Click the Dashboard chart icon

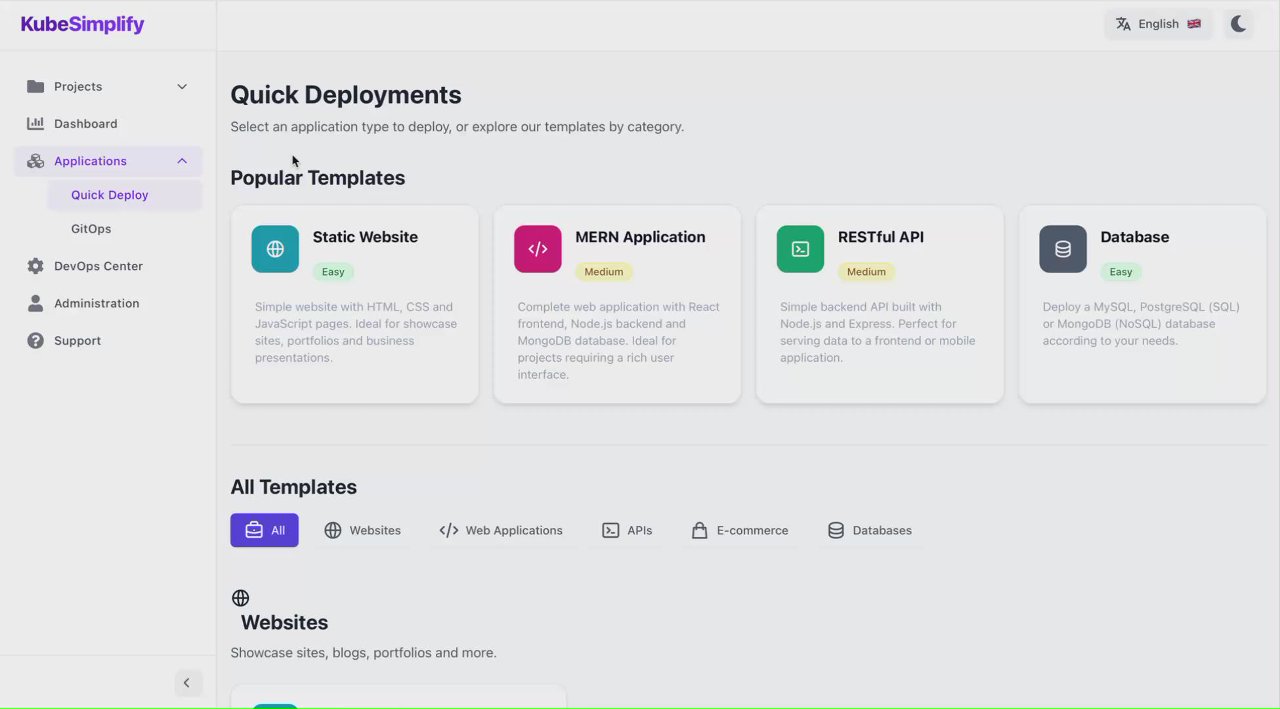35,124
